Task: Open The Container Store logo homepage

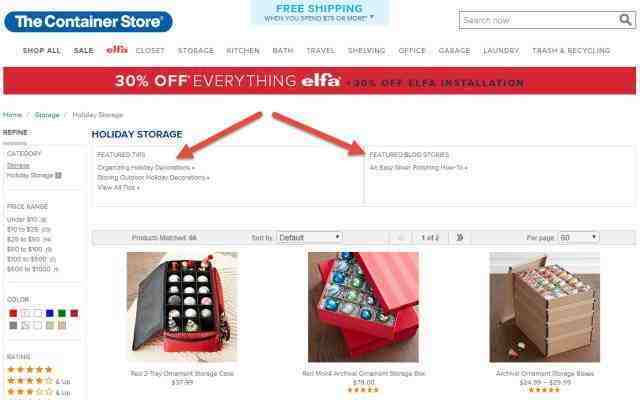Action: [88, 22]
